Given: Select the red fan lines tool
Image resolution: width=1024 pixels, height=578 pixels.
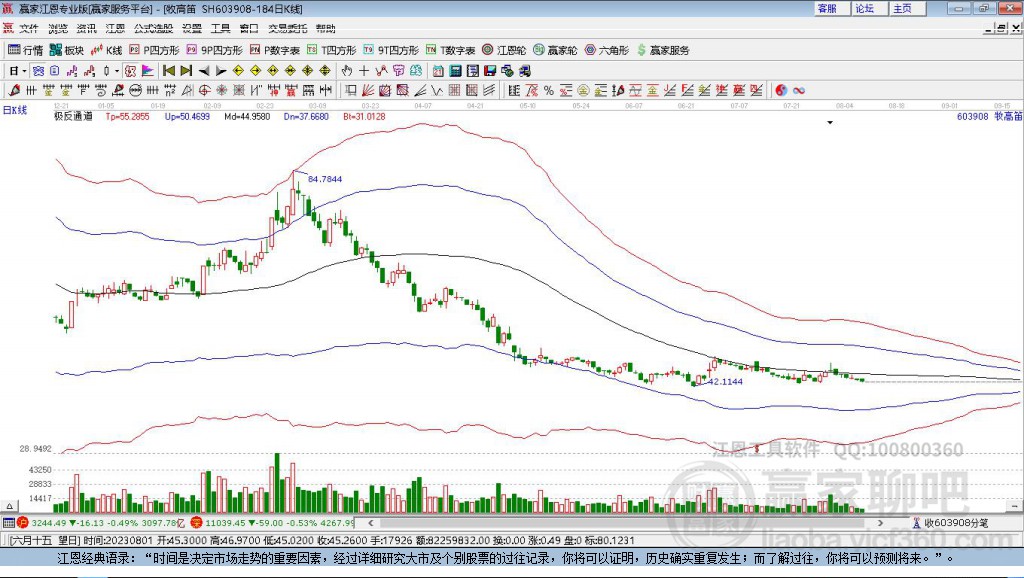Looking at the screenshot, I should [x=368, y=90].
